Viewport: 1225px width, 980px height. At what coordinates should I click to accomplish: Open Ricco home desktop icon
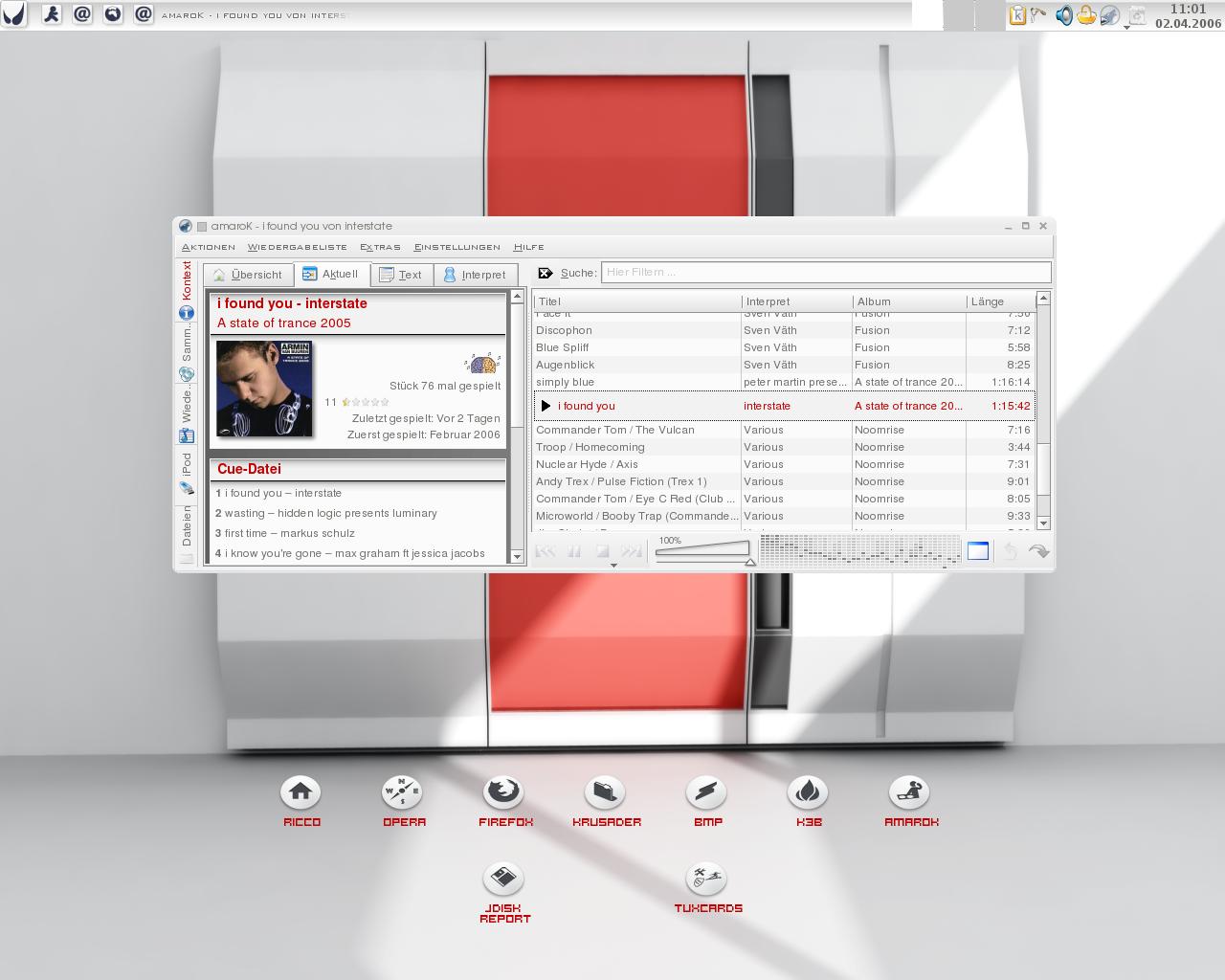[x=301, y=792]
